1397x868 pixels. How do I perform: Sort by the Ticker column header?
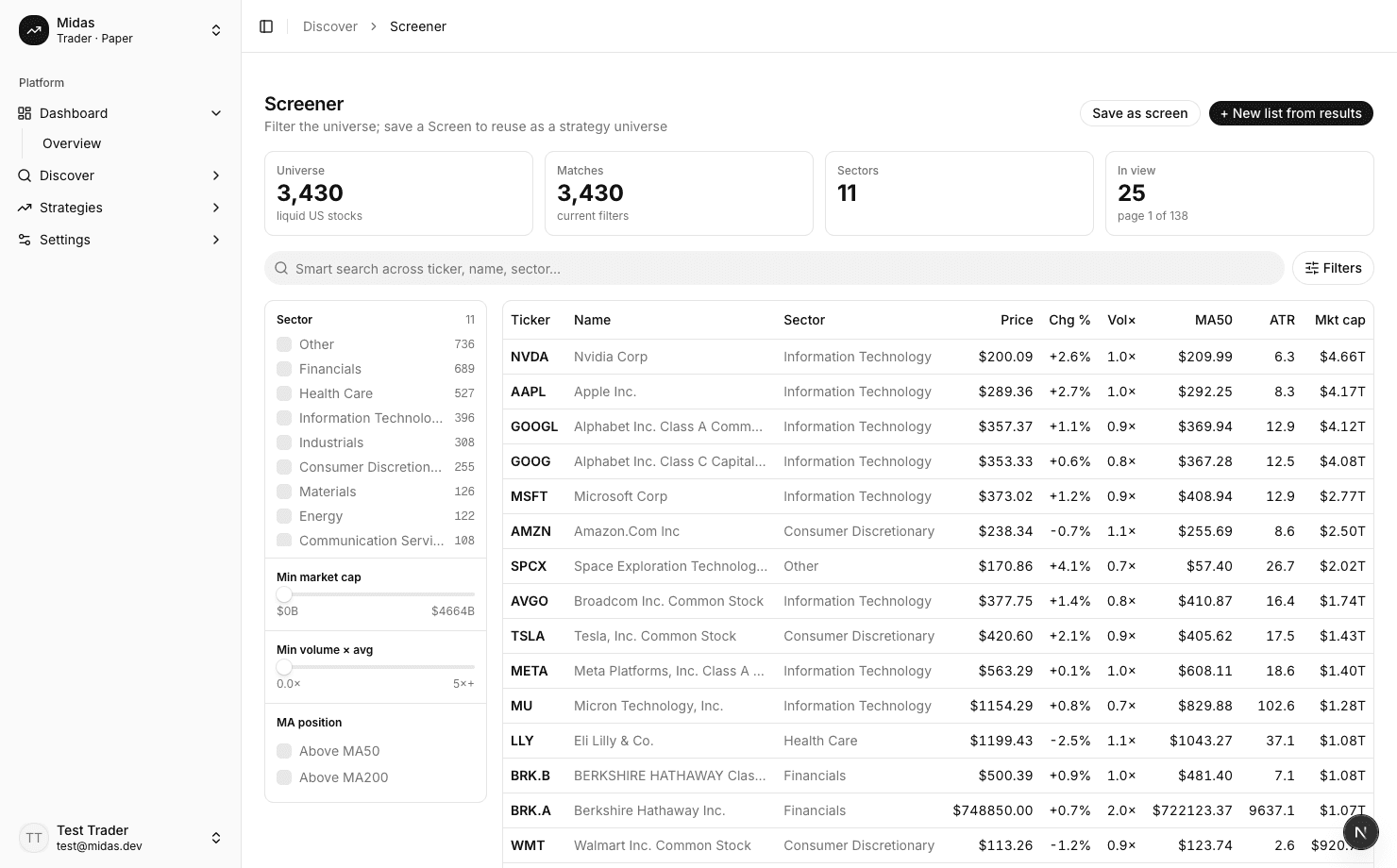point(530,320)
